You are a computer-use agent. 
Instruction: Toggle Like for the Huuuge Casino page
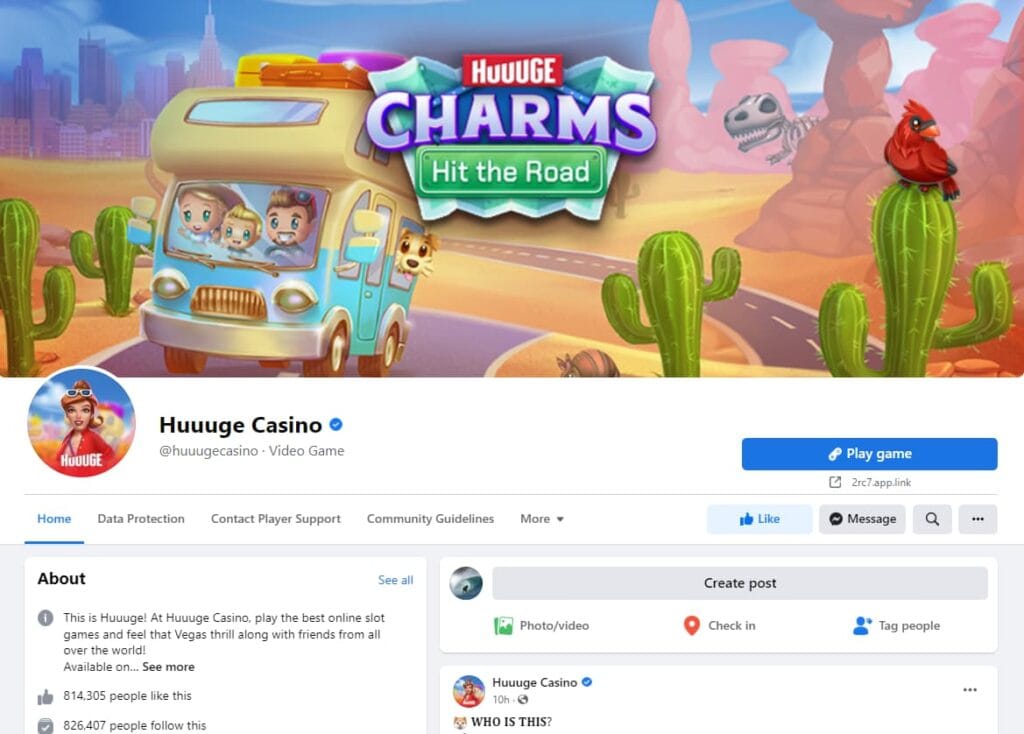(760, 519)
